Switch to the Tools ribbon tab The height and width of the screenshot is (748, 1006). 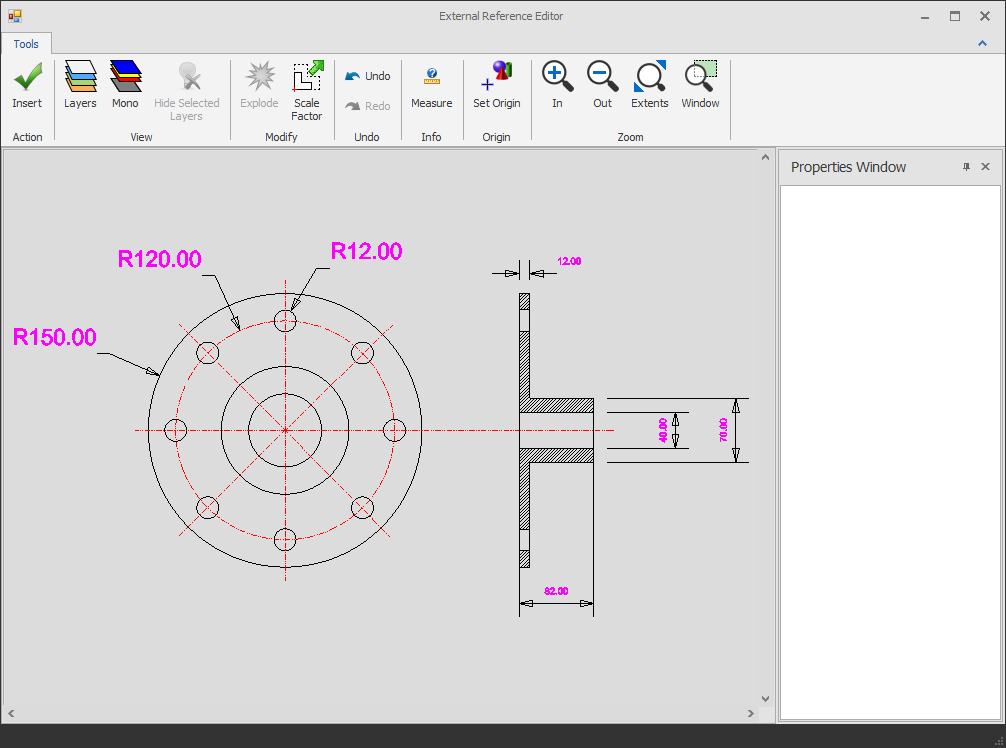point(27,43)
